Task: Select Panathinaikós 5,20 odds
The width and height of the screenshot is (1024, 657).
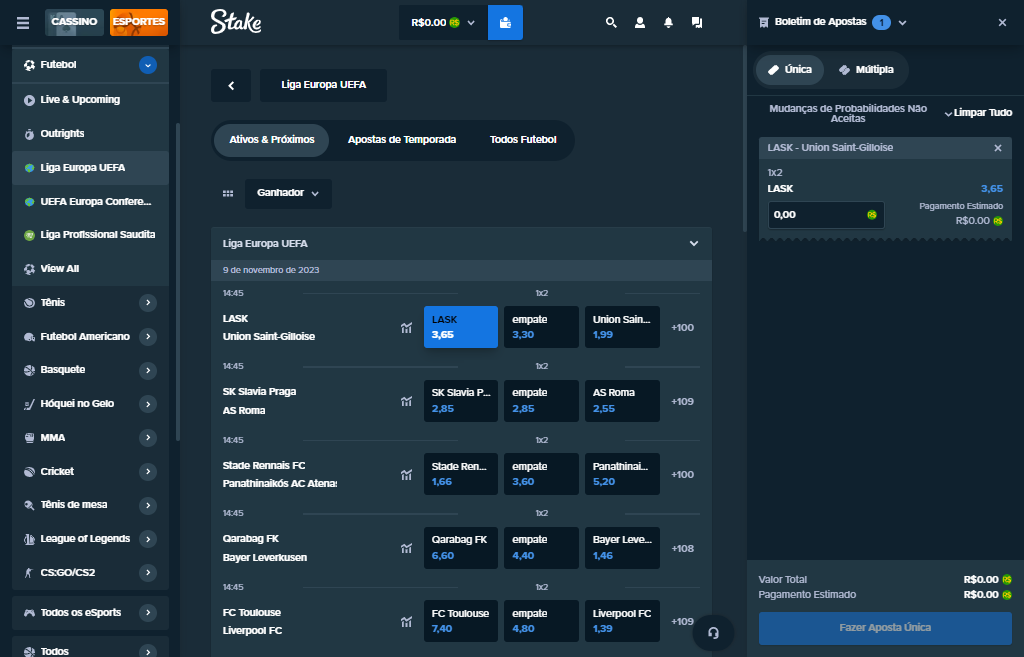Action: click(622, 474)
